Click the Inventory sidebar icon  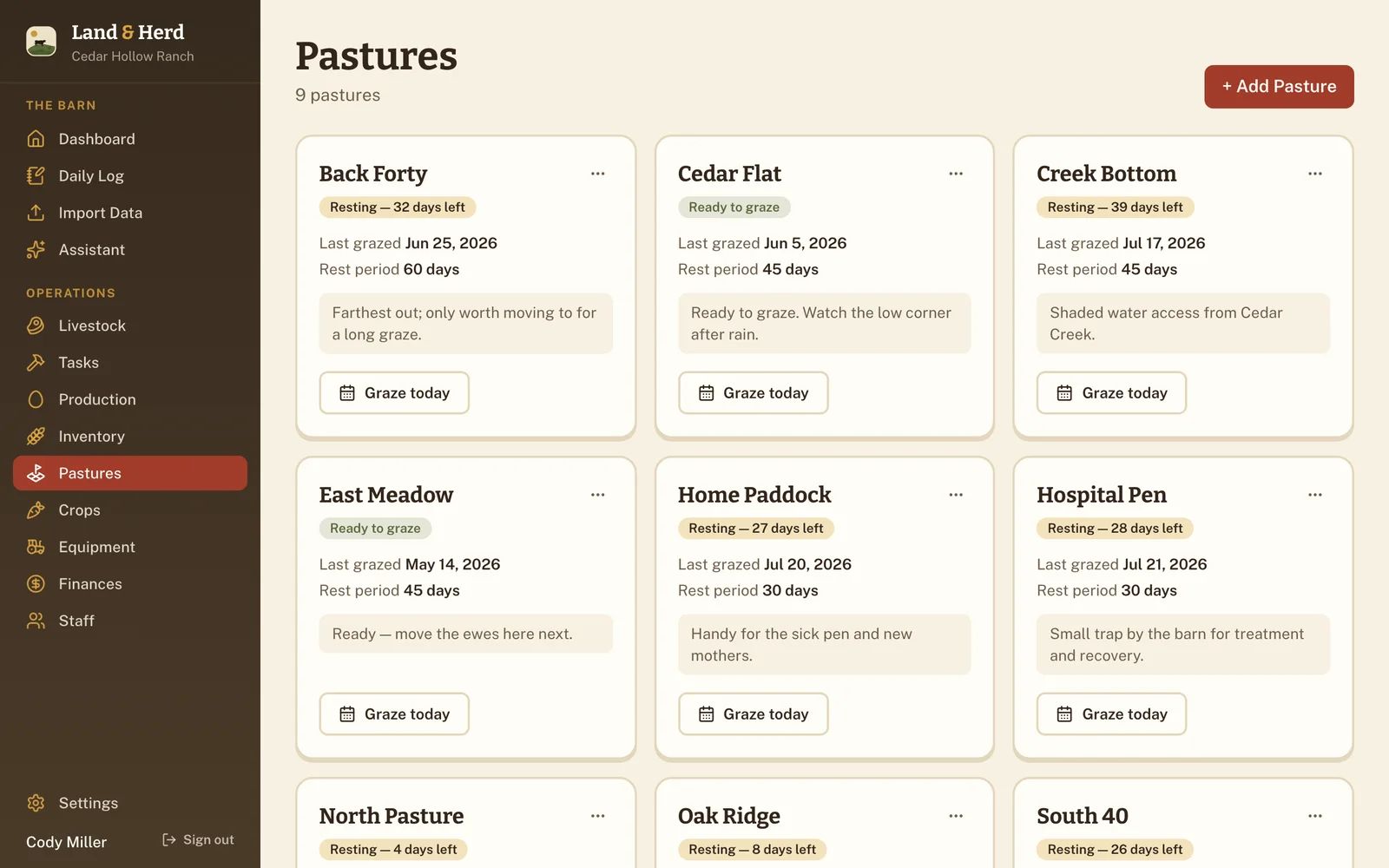36,436
